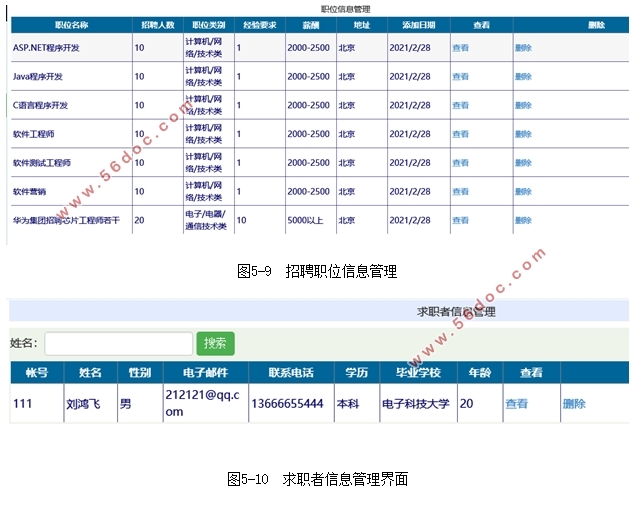Select the 本科 education cell

pyautogui.click(x=357, y=404)
